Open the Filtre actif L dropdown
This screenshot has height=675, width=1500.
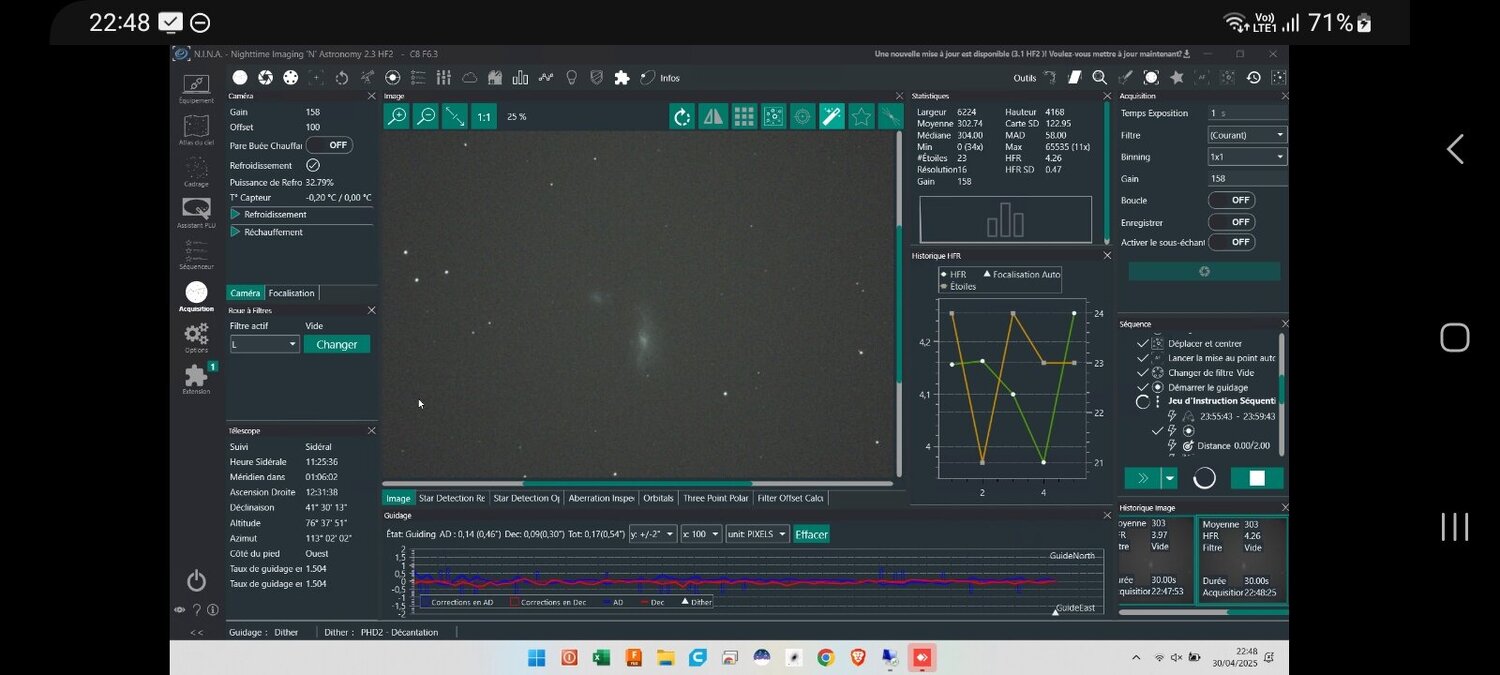tap(265, 344)
